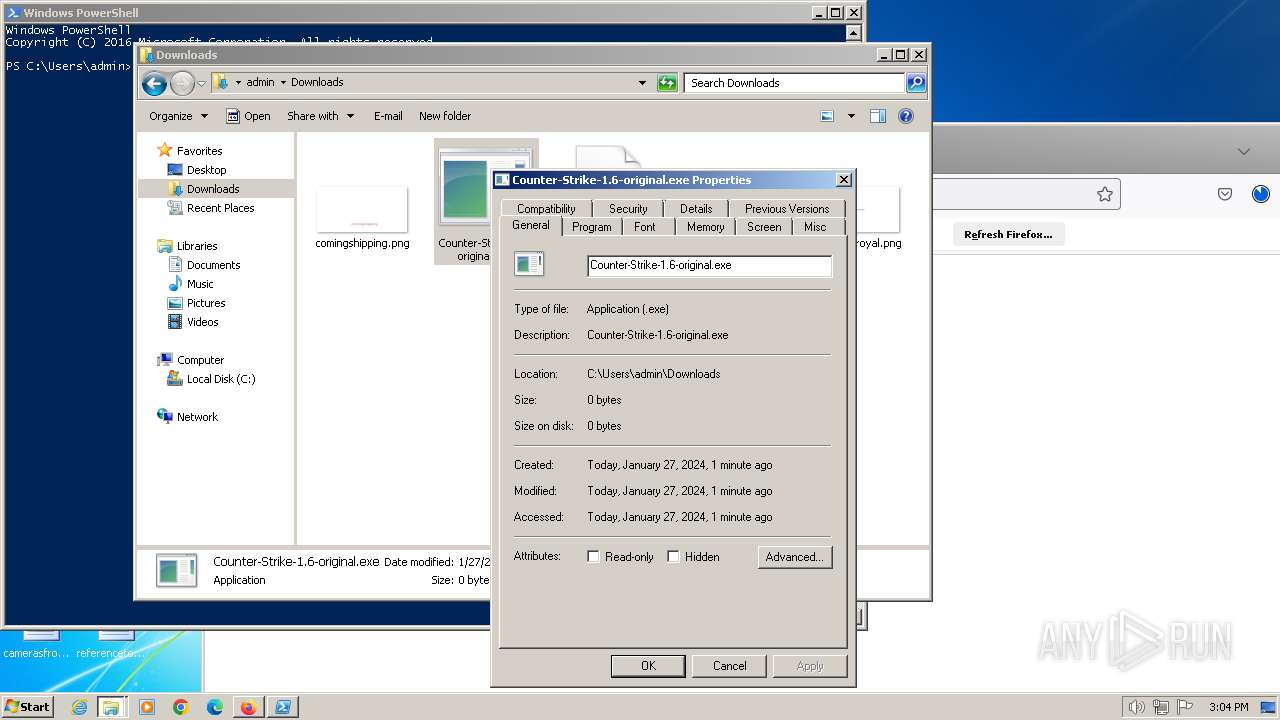Switch to the Security tab

(628, 209)
